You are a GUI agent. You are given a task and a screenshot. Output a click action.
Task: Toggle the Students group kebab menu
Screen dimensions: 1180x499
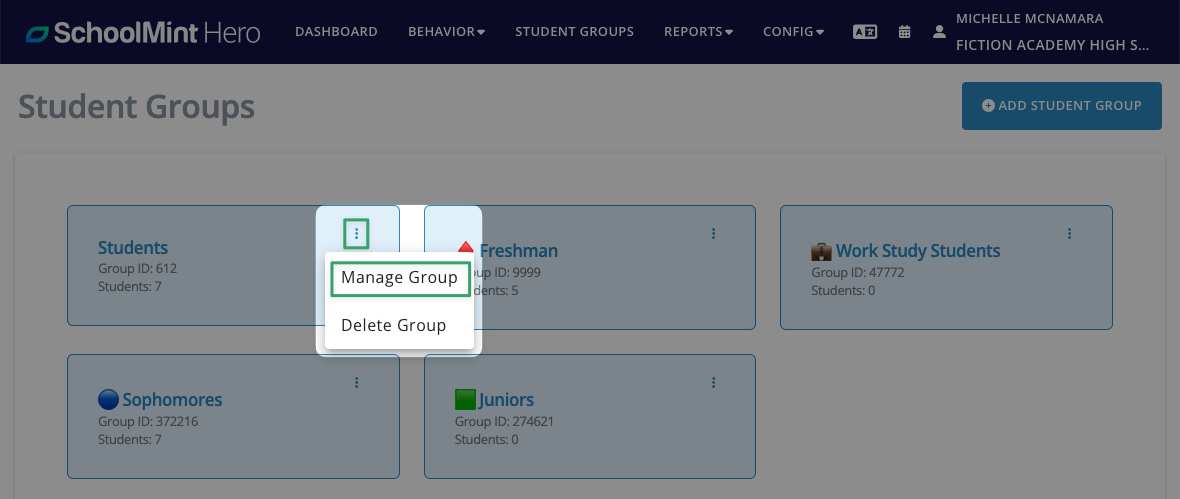click(x=357, y=234)
